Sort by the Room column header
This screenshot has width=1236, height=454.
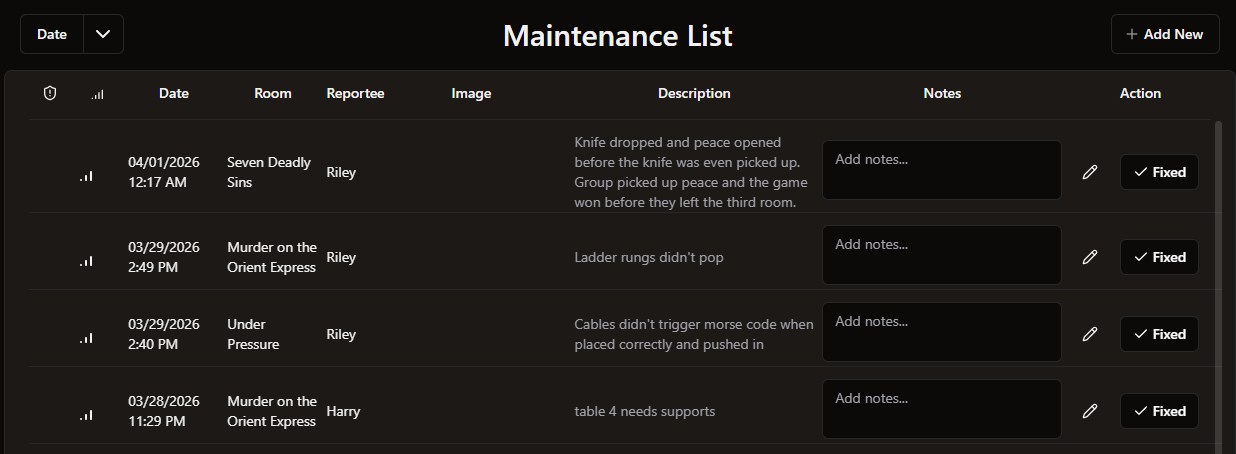coord(273,93)
